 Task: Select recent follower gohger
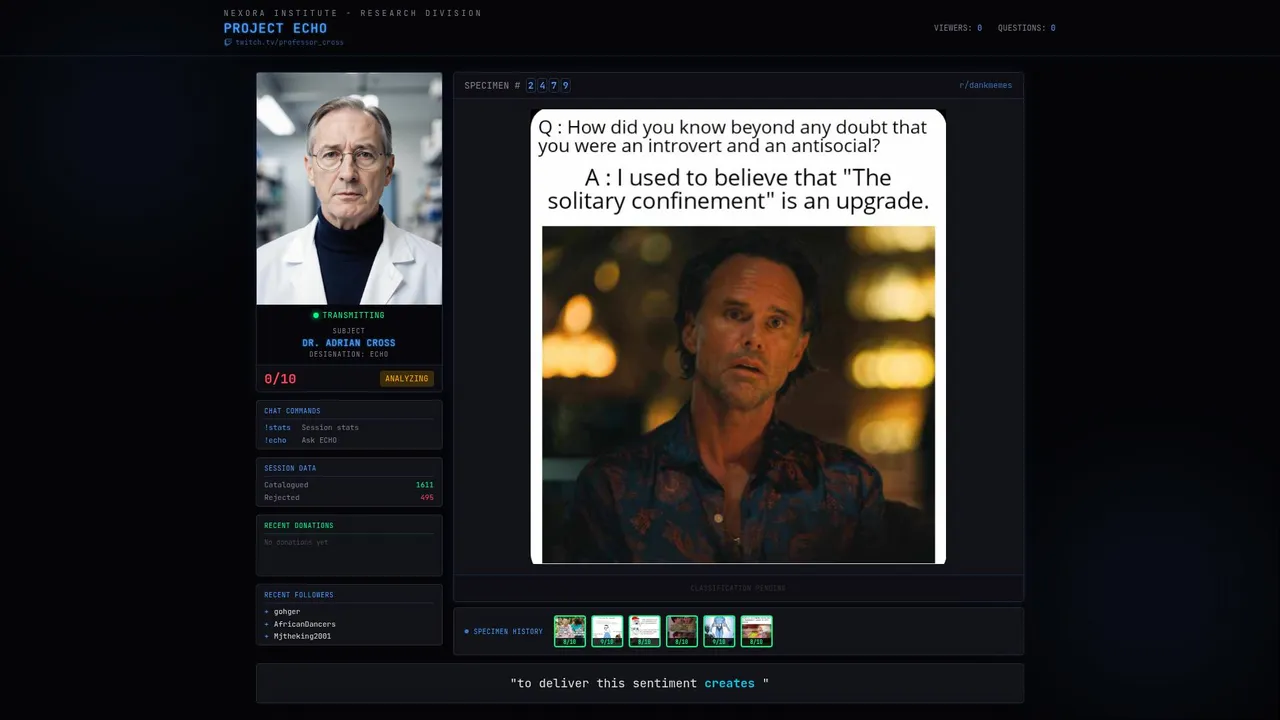(x=286, y=611)
